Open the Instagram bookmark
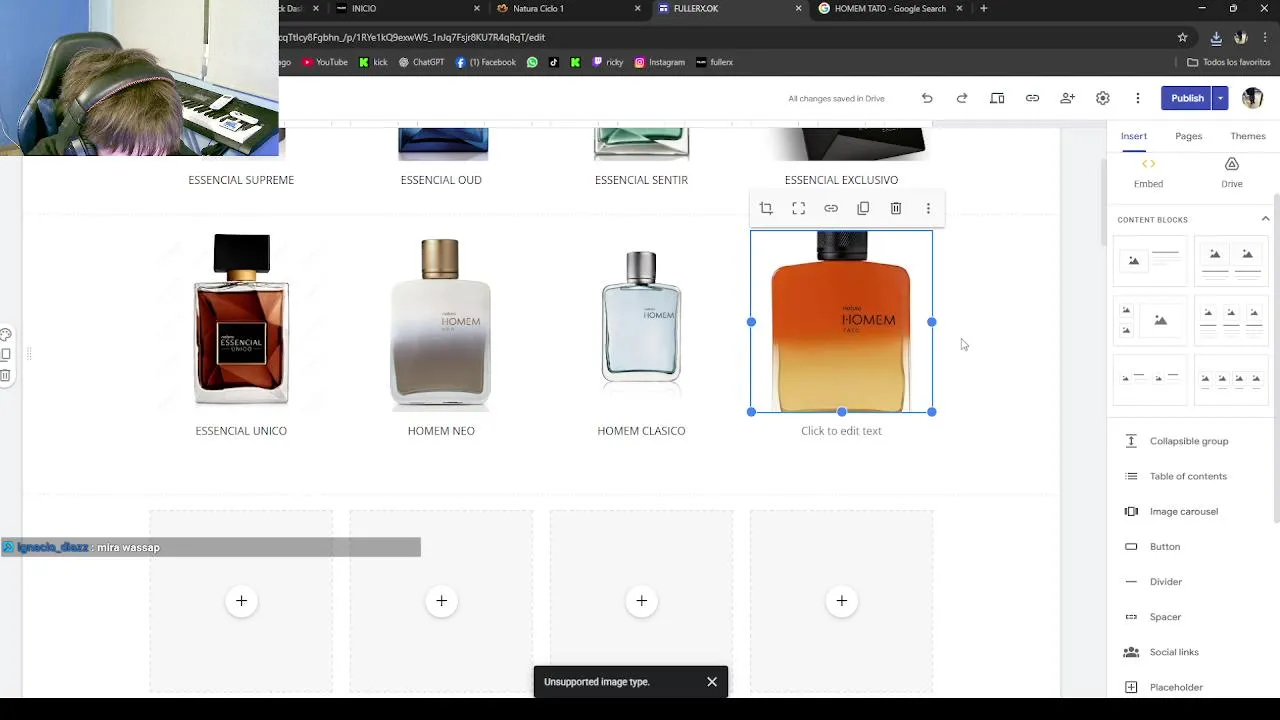Viewport: 1280px width, 720px height. point(660,62)
